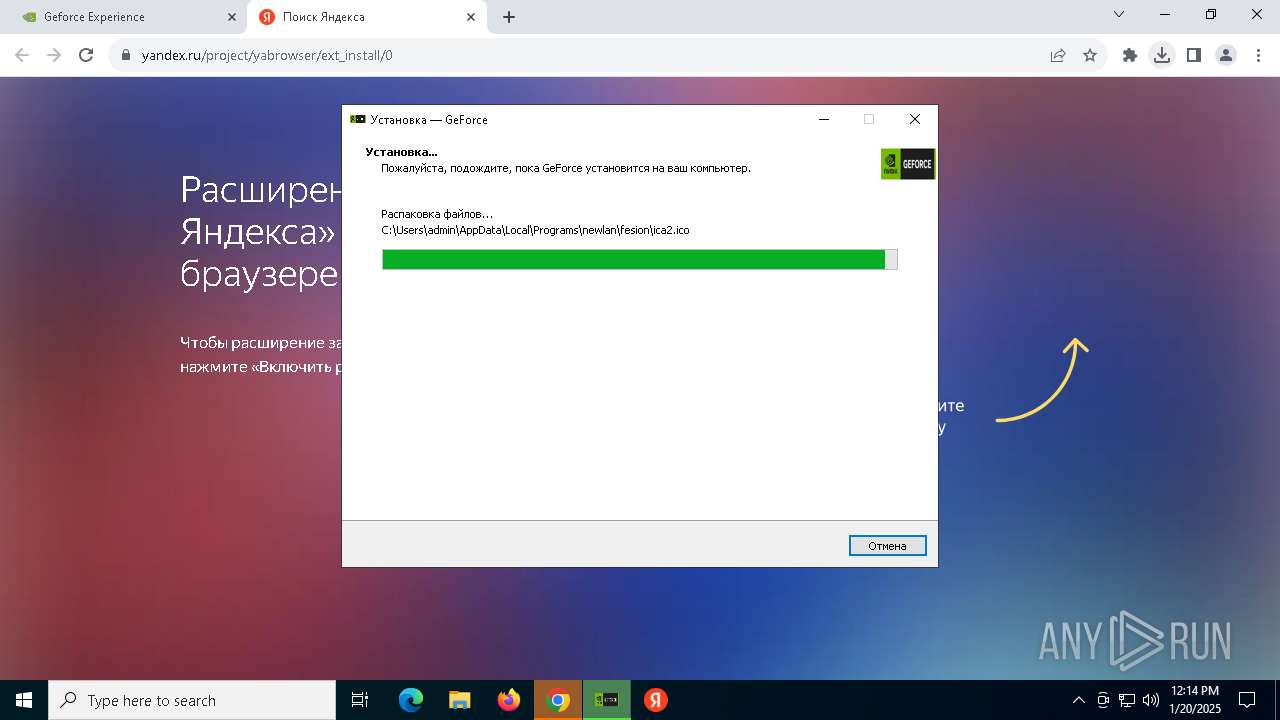
Task: Switch to Chrome in taskbar
Action: click(x=558, y=700)
